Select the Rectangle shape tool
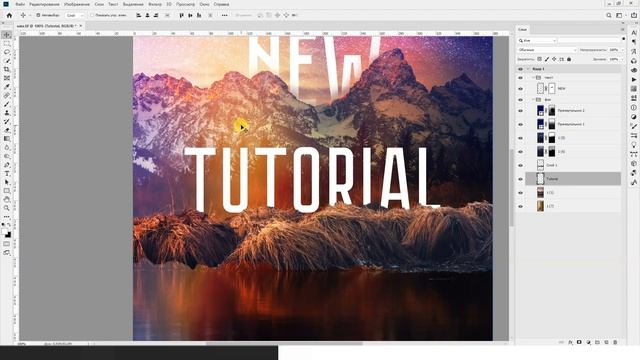Image resolution: width=640 pixels, height=360 pixels. point(7,191)
